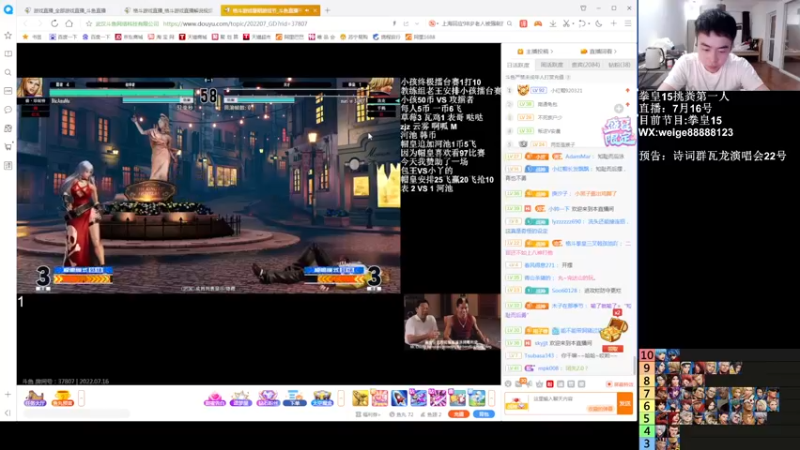
Task: Open the 阿里1688 bookmark
Action: (420, 37)
